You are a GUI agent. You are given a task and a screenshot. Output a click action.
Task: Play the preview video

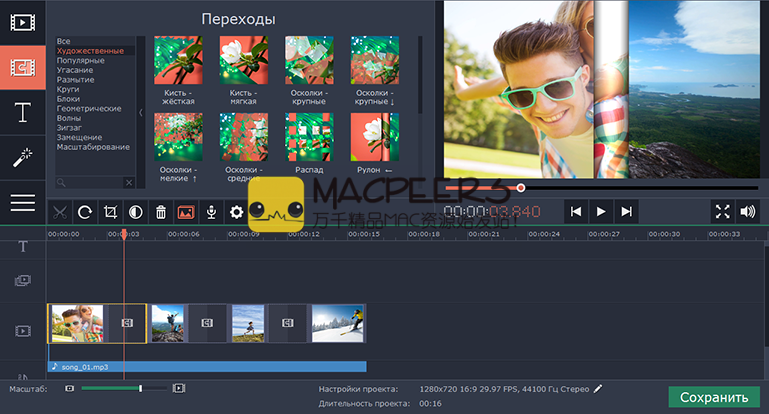pyautogui.click(x=601, y=211)
